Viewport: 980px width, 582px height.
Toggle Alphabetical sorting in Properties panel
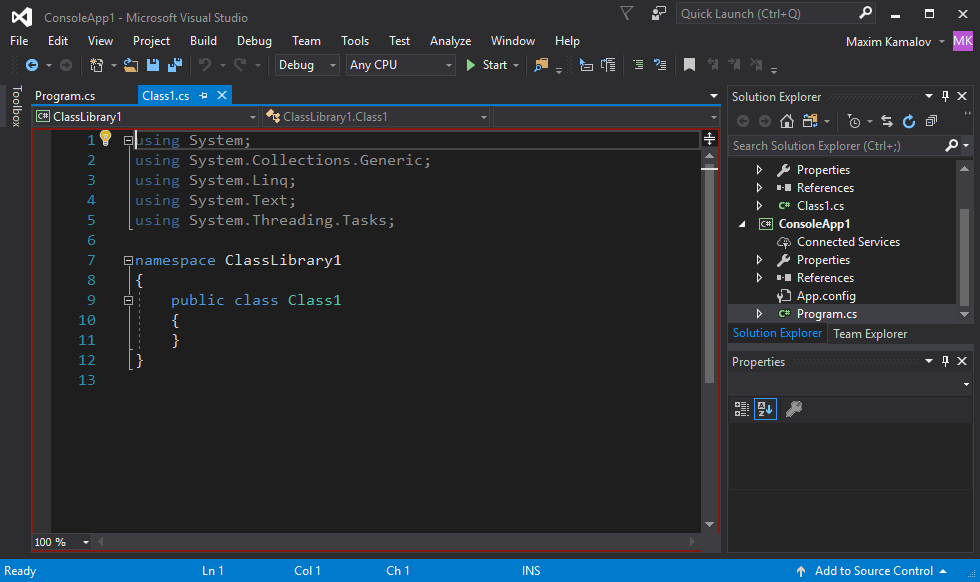pyautogui.click(x=765, y=409)
